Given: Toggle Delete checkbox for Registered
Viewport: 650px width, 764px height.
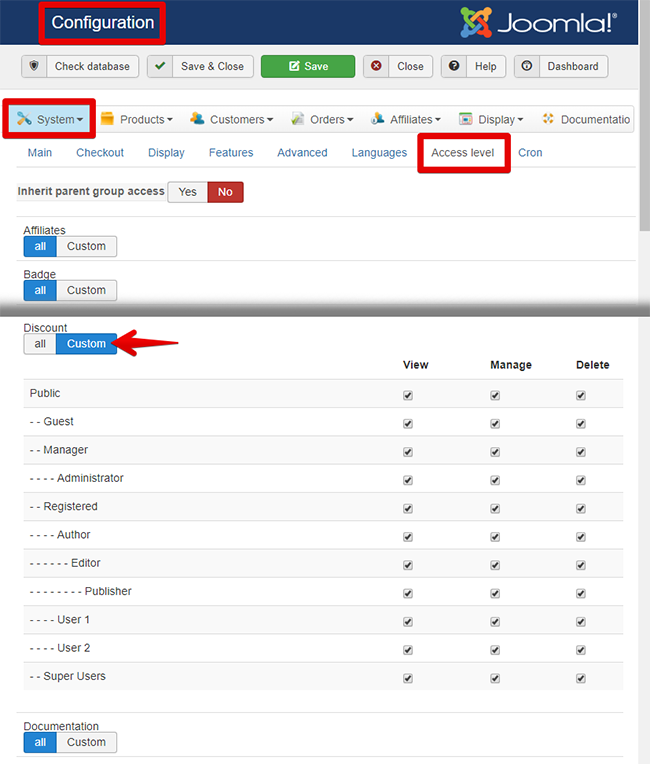Looking at the screenshot, I should [581, 508].
